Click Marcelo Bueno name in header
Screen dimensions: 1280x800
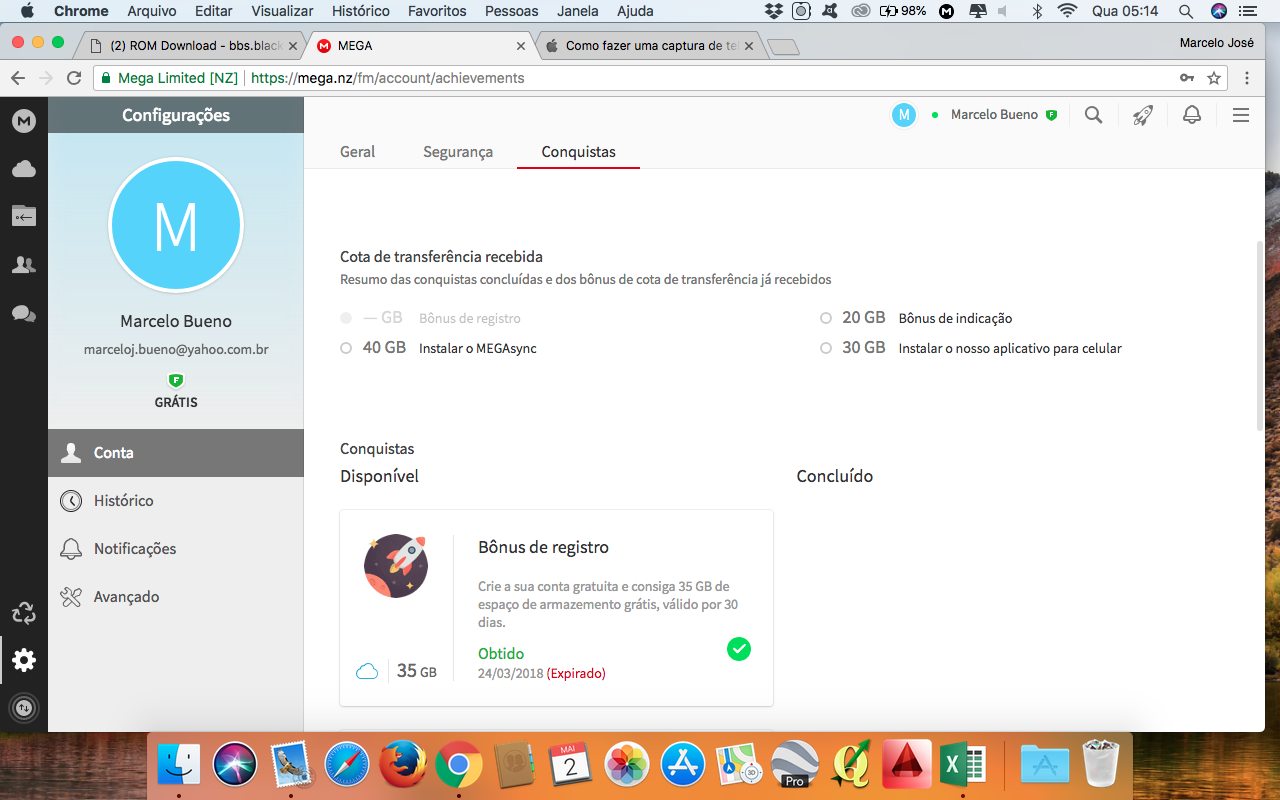tap(994, 115)
